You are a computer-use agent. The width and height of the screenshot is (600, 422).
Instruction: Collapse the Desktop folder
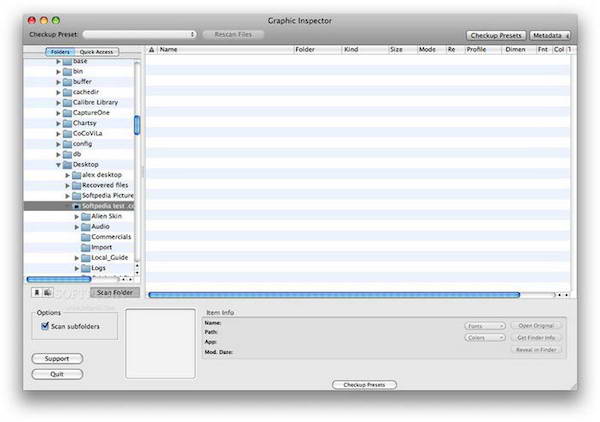click(x=58, y=165)
